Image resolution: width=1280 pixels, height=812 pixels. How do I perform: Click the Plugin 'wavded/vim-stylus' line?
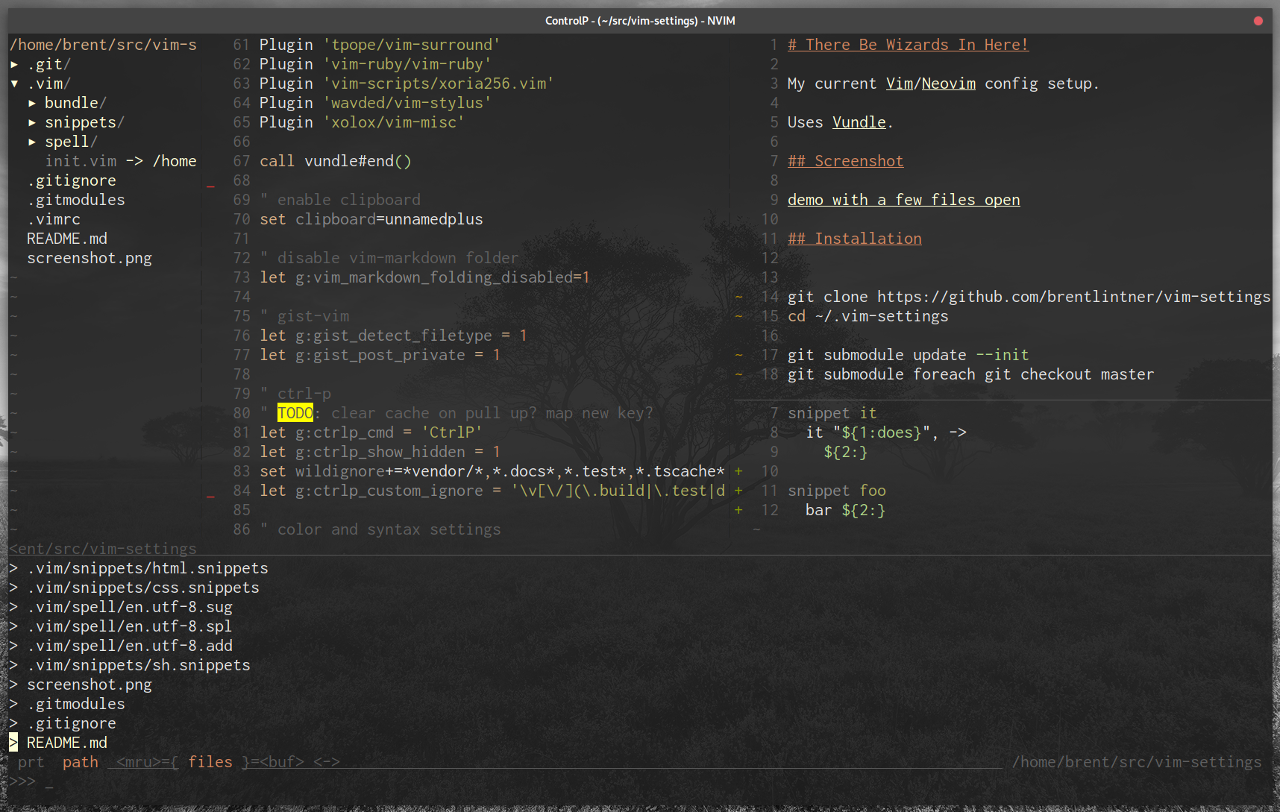coord(375,103)
